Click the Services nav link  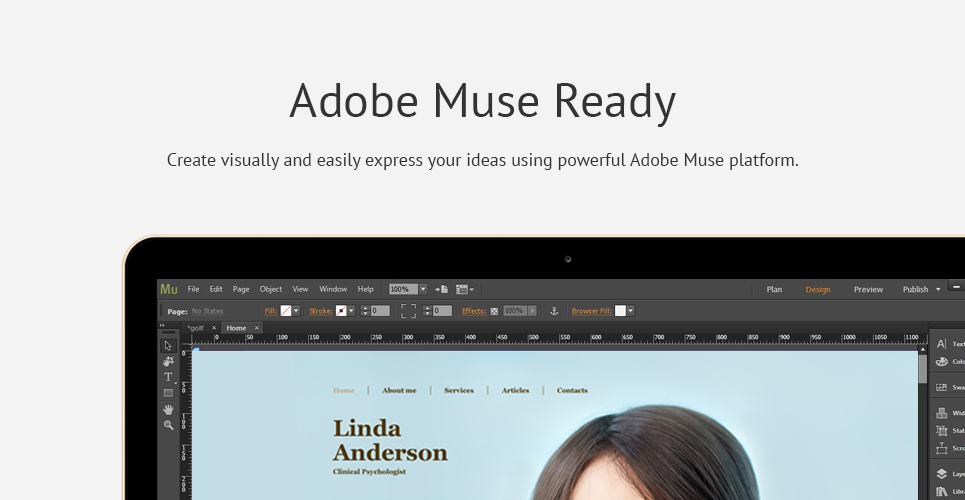point(458,390)
